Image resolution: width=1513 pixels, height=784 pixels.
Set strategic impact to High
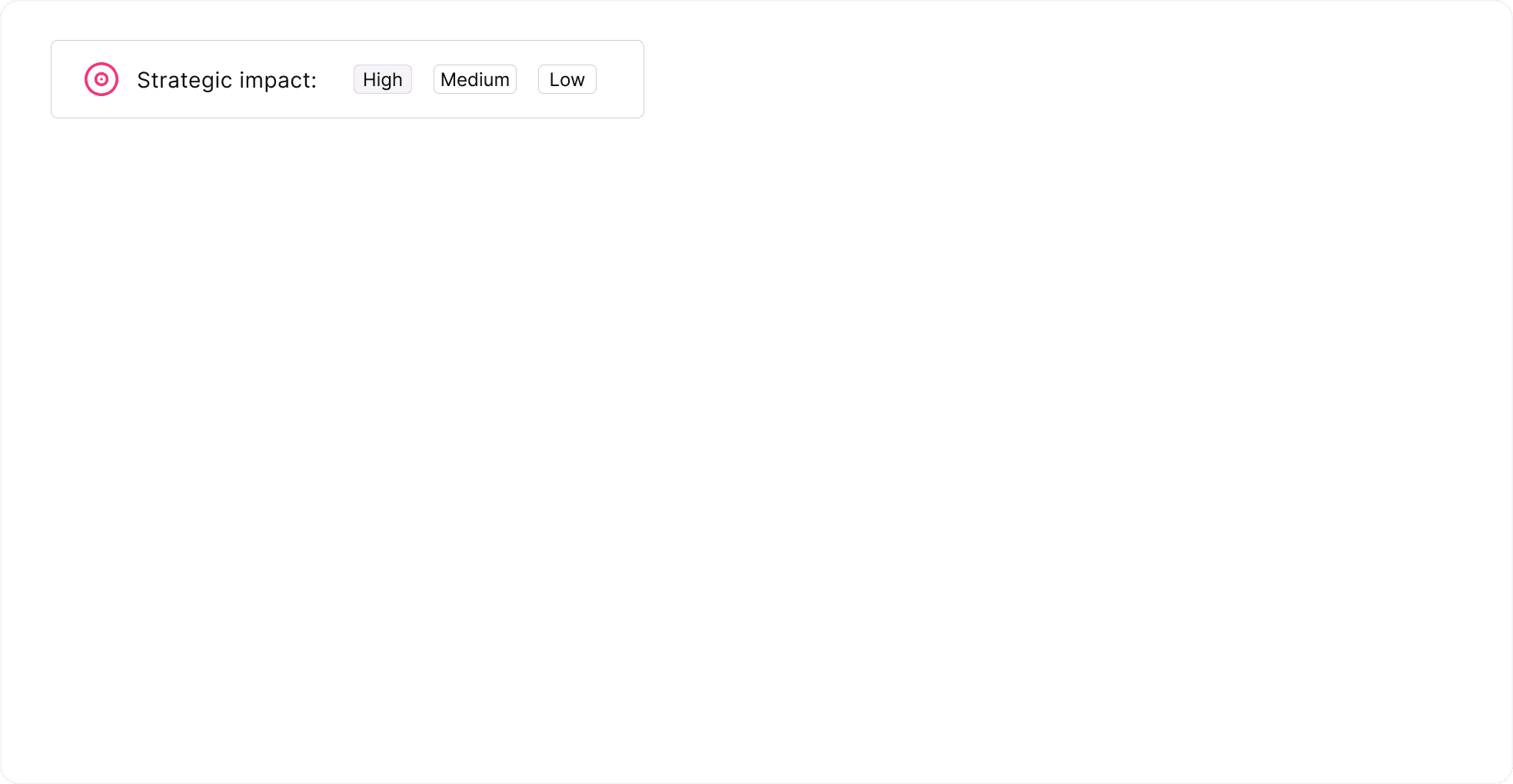tap(383, 79)
